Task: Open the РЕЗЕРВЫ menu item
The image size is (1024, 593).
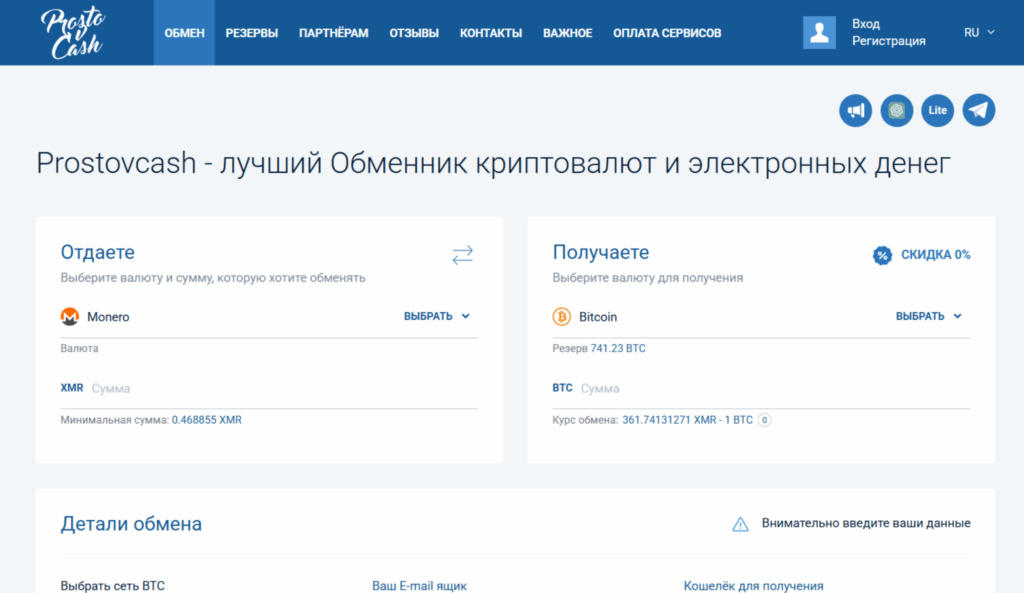Action: [x=251, y=33]
